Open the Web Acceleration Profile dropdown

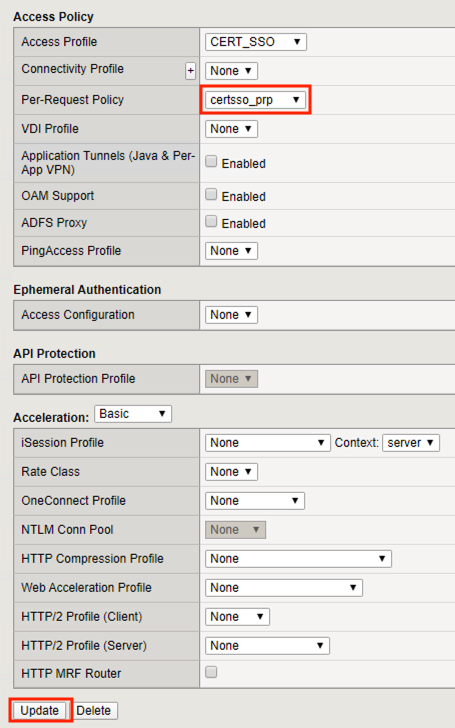click(284, 588)
